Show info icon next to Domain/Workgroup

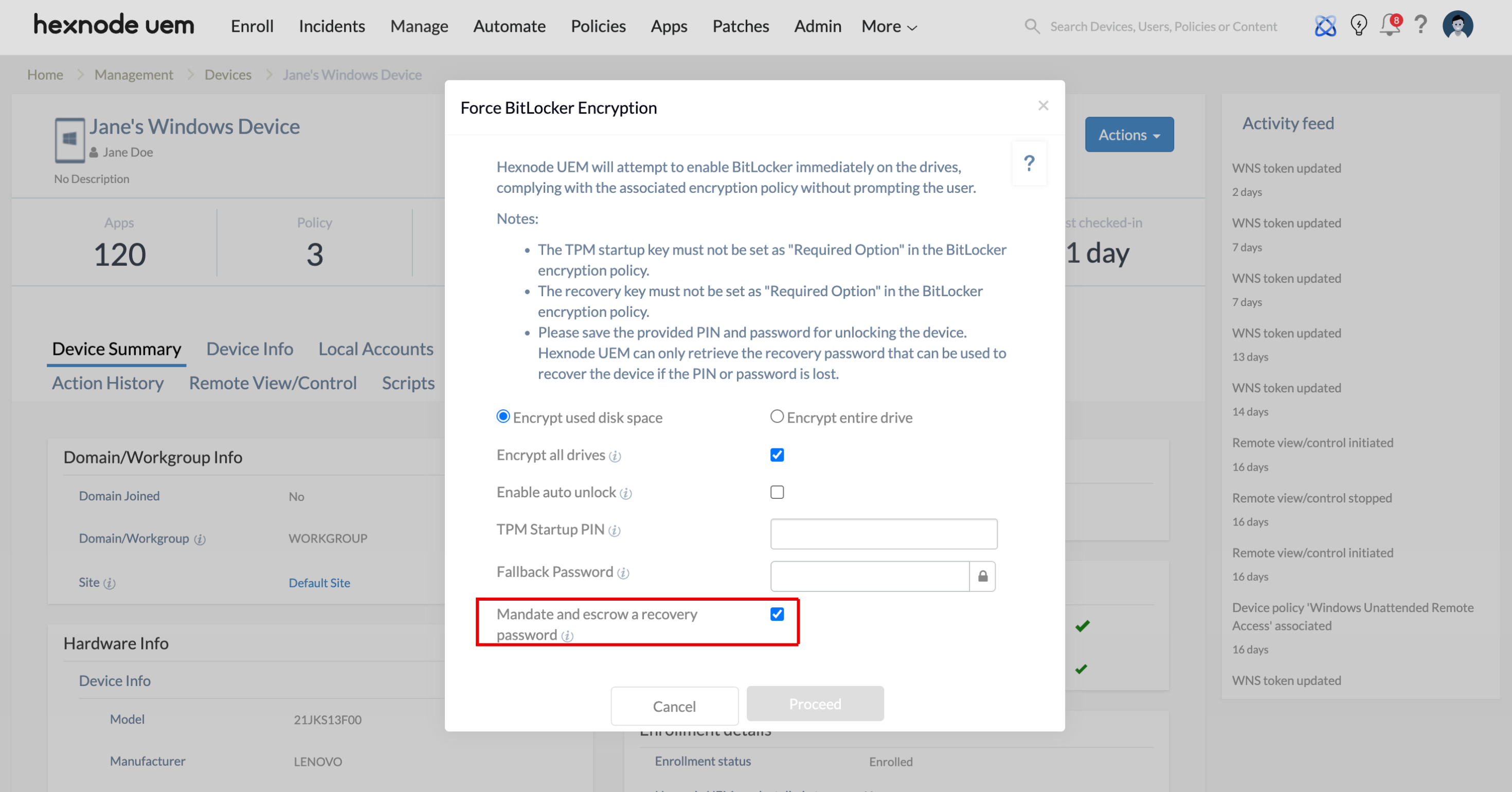(x=200, y=539)
